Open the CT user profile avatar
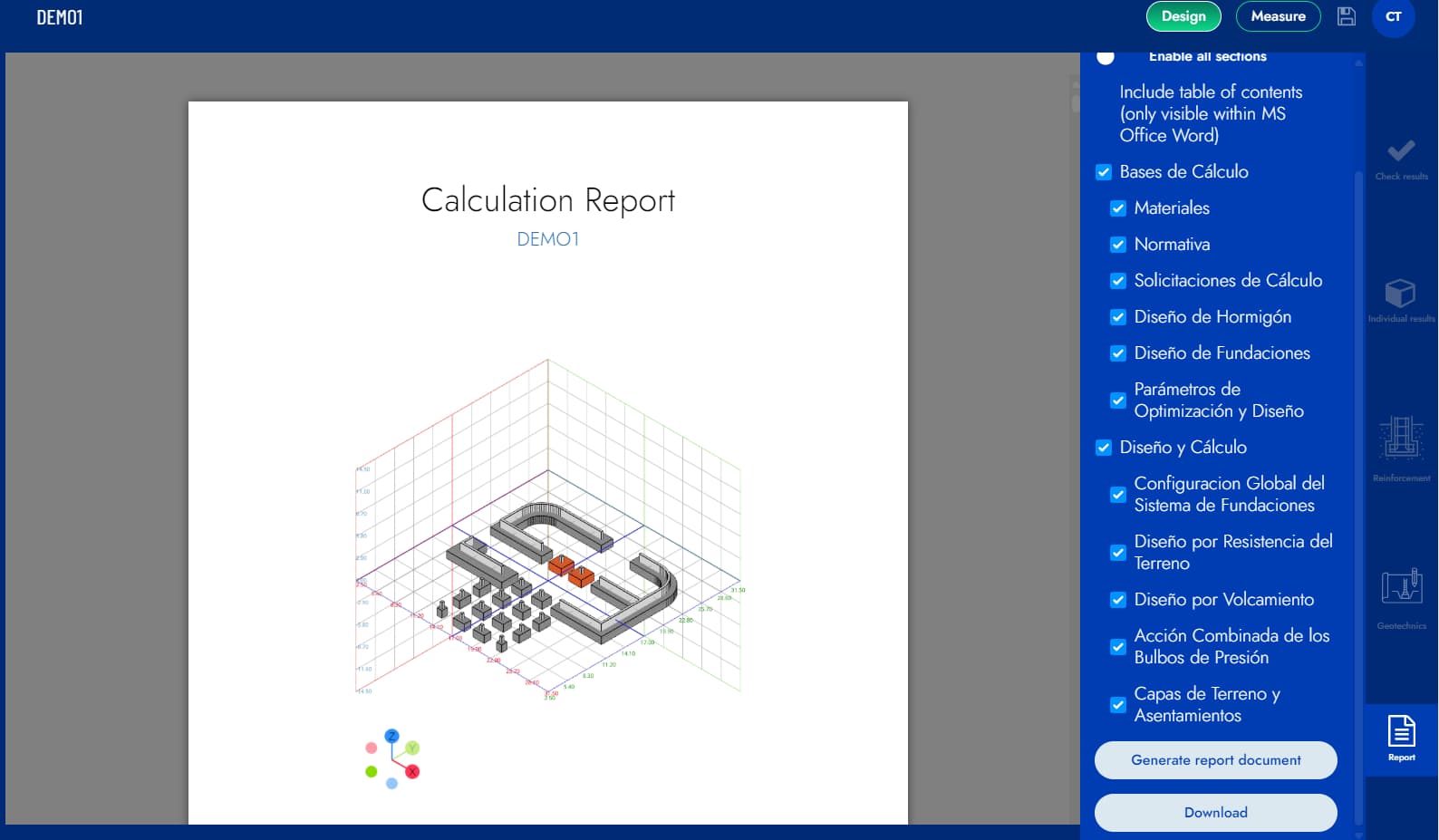This screenshot has height=840, width=1439. [x=1393, y=16]
